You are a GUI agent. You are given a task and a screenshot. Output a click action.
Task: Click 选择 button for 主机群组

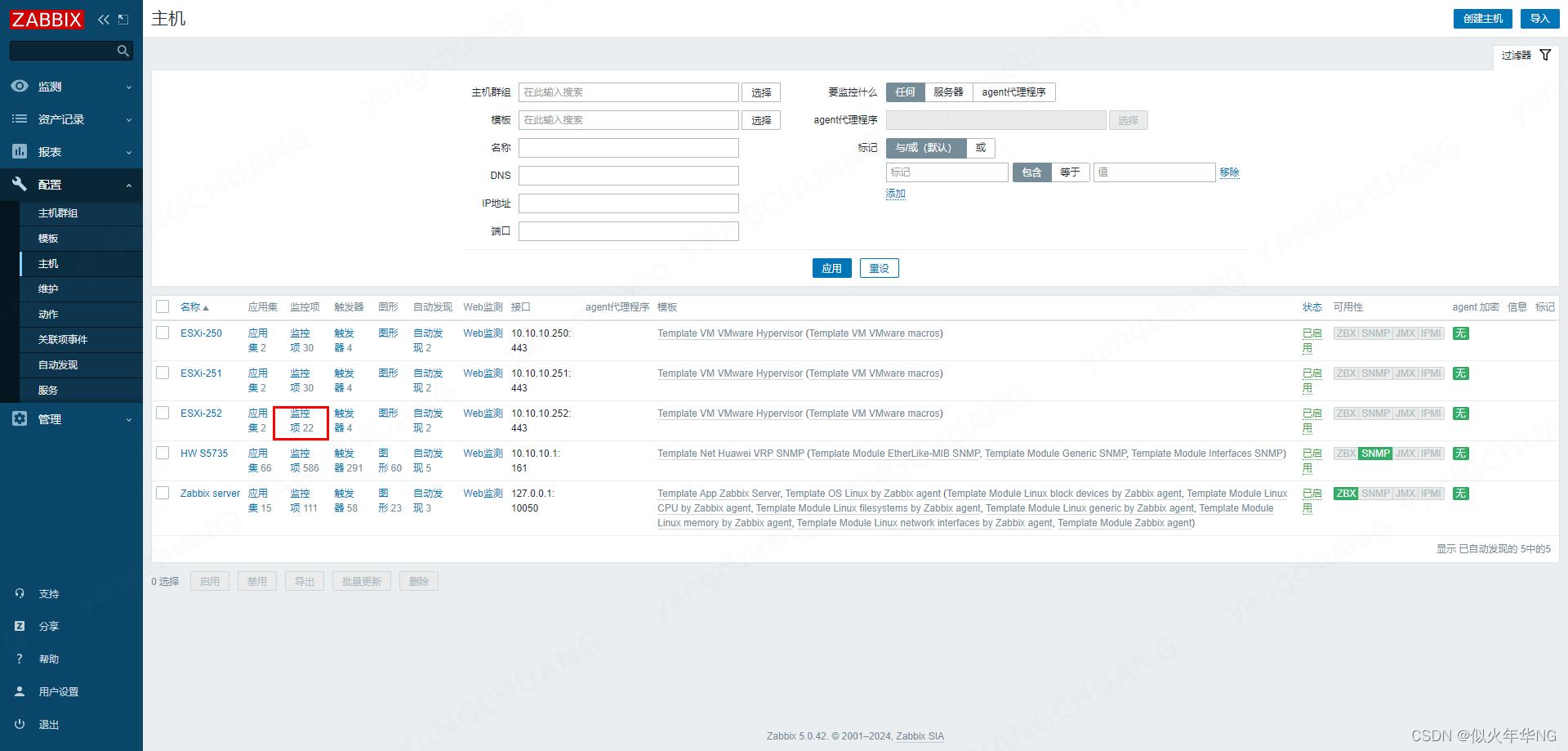click(x=761, y=92)
